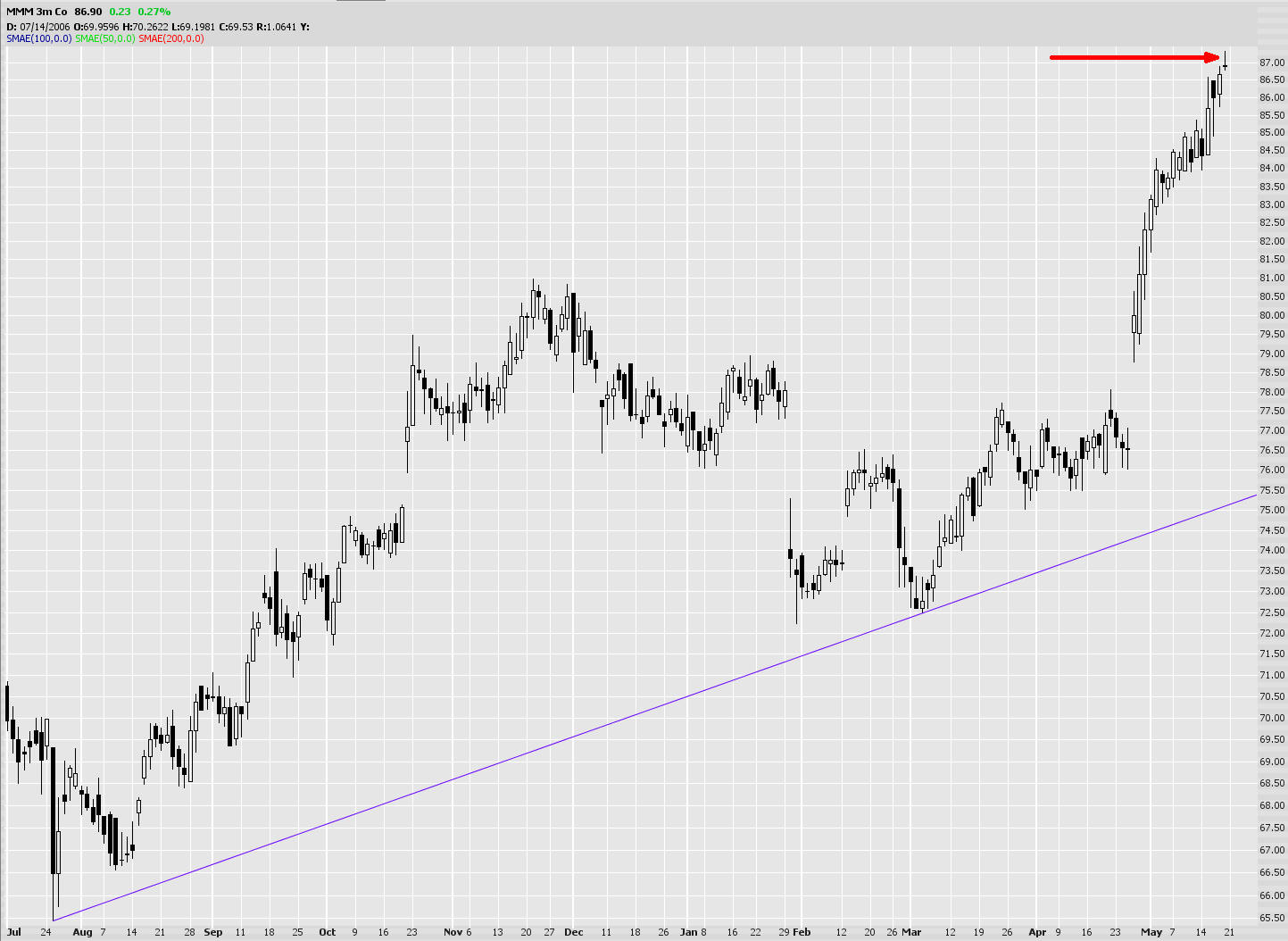The image size is (1288, 941).
Task: Click the 70.00 price axis label
Action: coord(1272,718)
